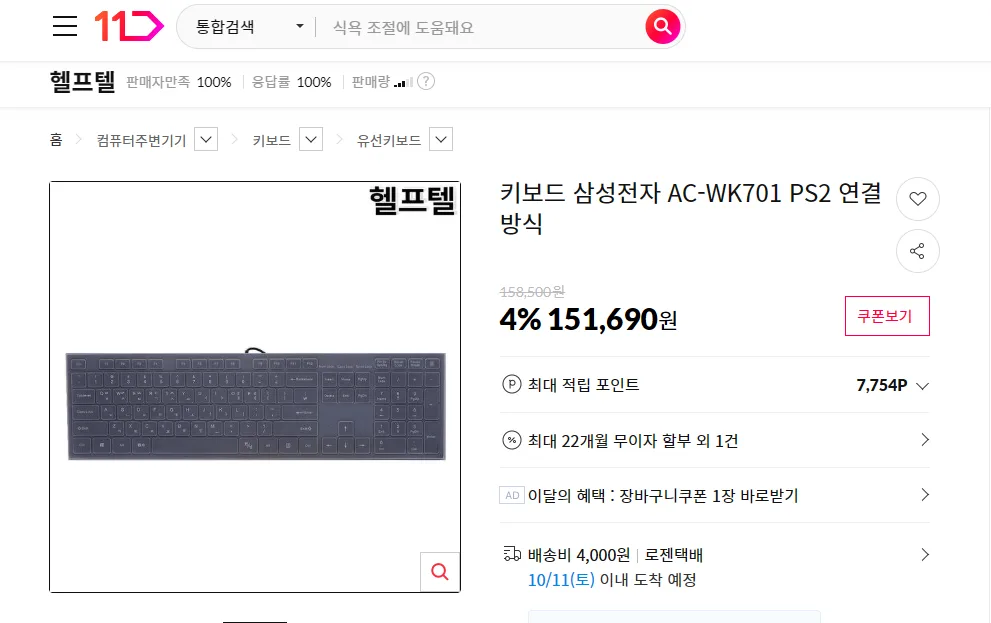This screenshot has height=623, width=991.
Task: Open the hamburger menu icon
Action: pos(64,27)
